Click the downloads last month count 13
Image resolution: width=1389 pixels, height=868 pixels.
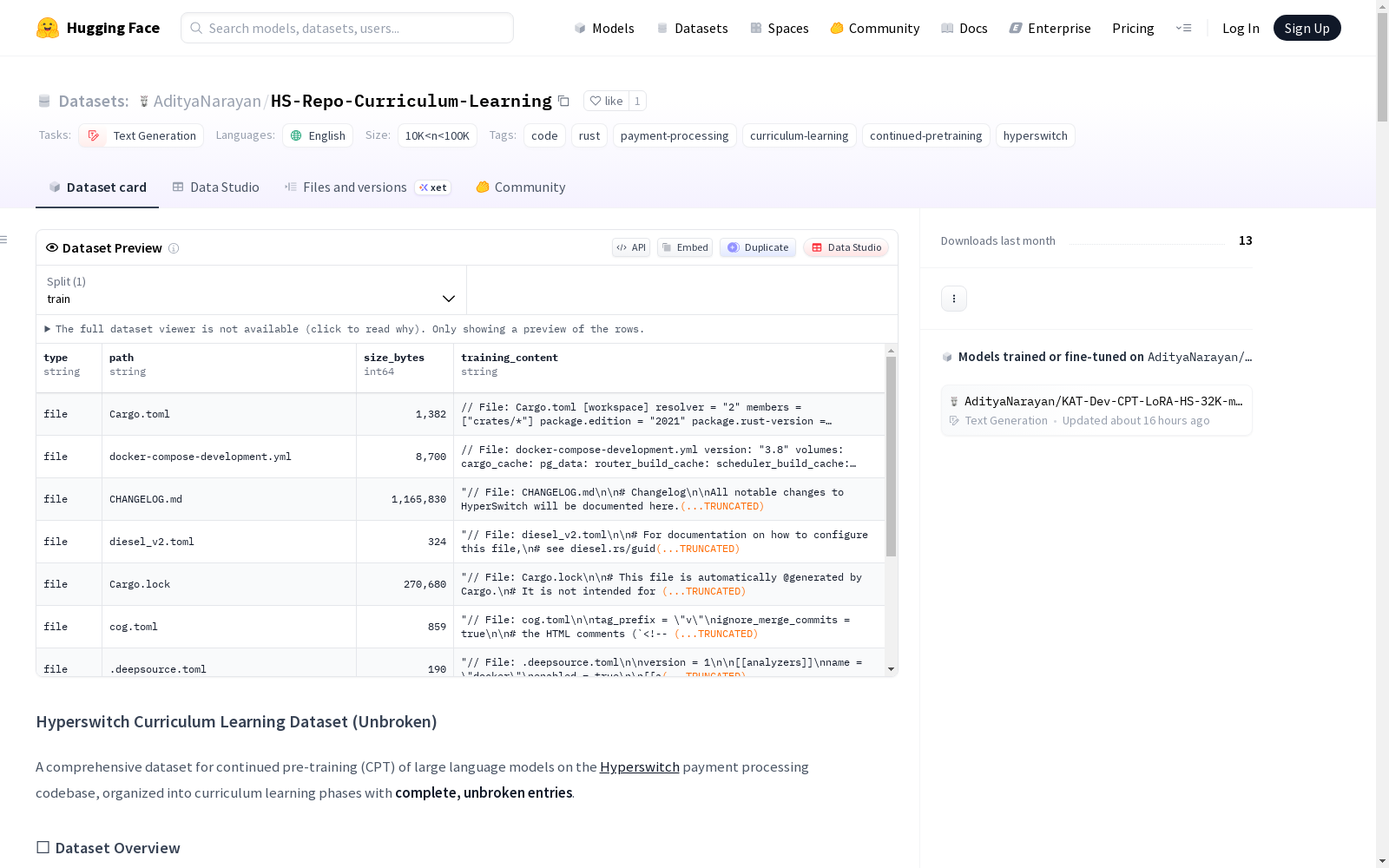[x=1246, y=240]
